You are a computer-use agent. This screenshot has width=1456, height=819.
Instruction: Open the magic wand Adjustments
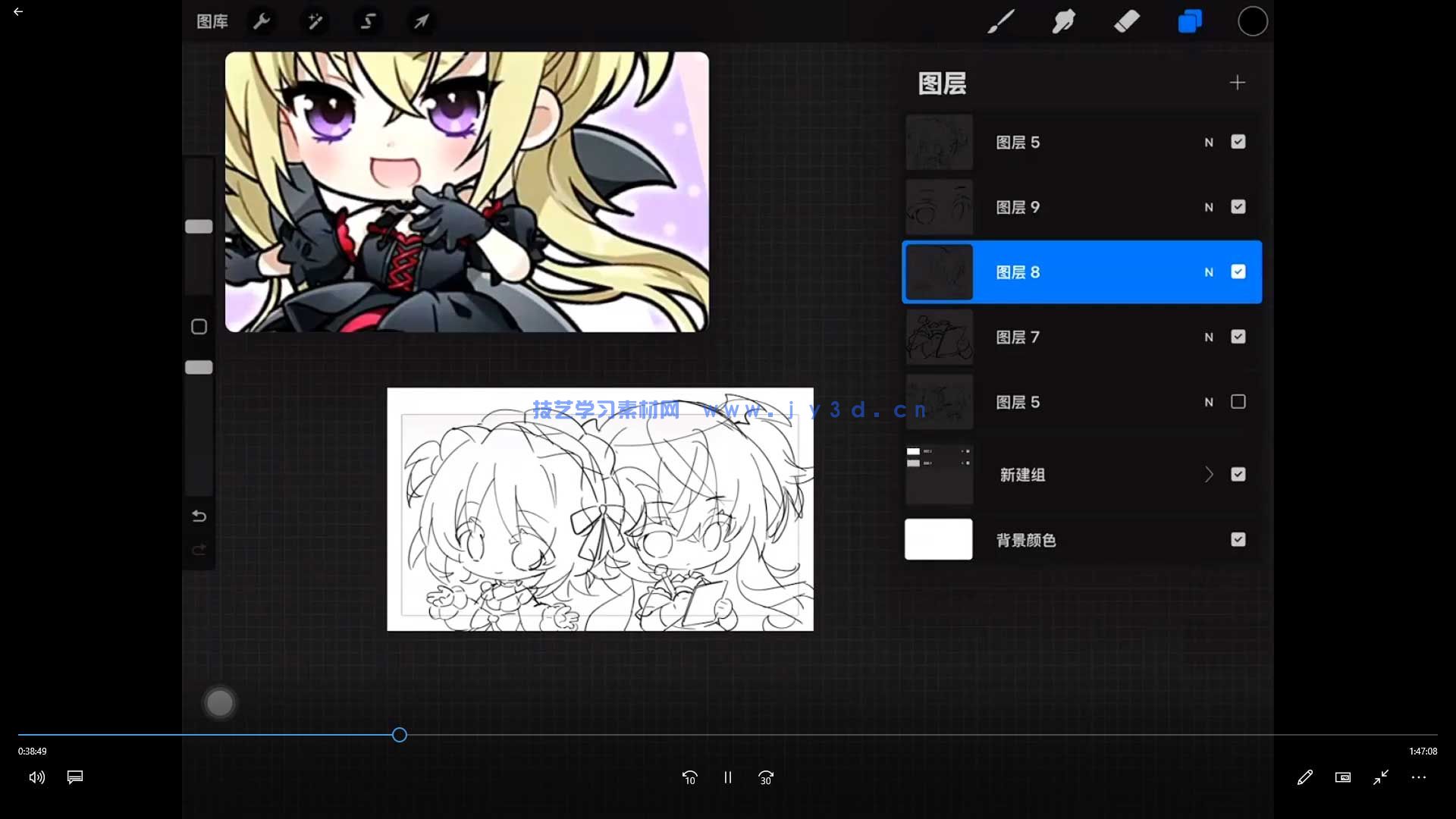point(315,21)
